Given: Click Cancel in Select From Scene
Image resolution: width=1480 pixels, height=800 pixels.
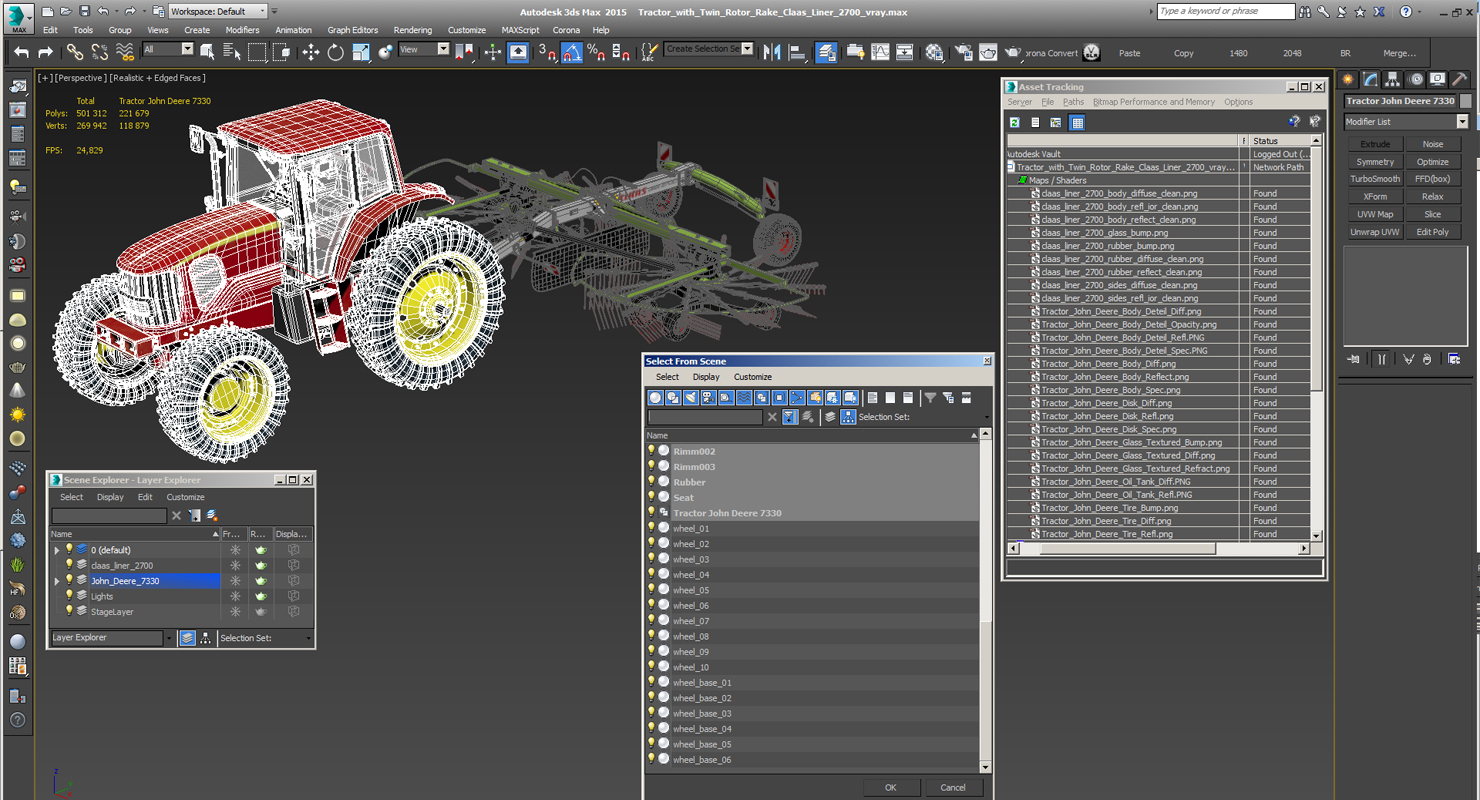Looking at the screenshot, I should [x=953, y=787].
